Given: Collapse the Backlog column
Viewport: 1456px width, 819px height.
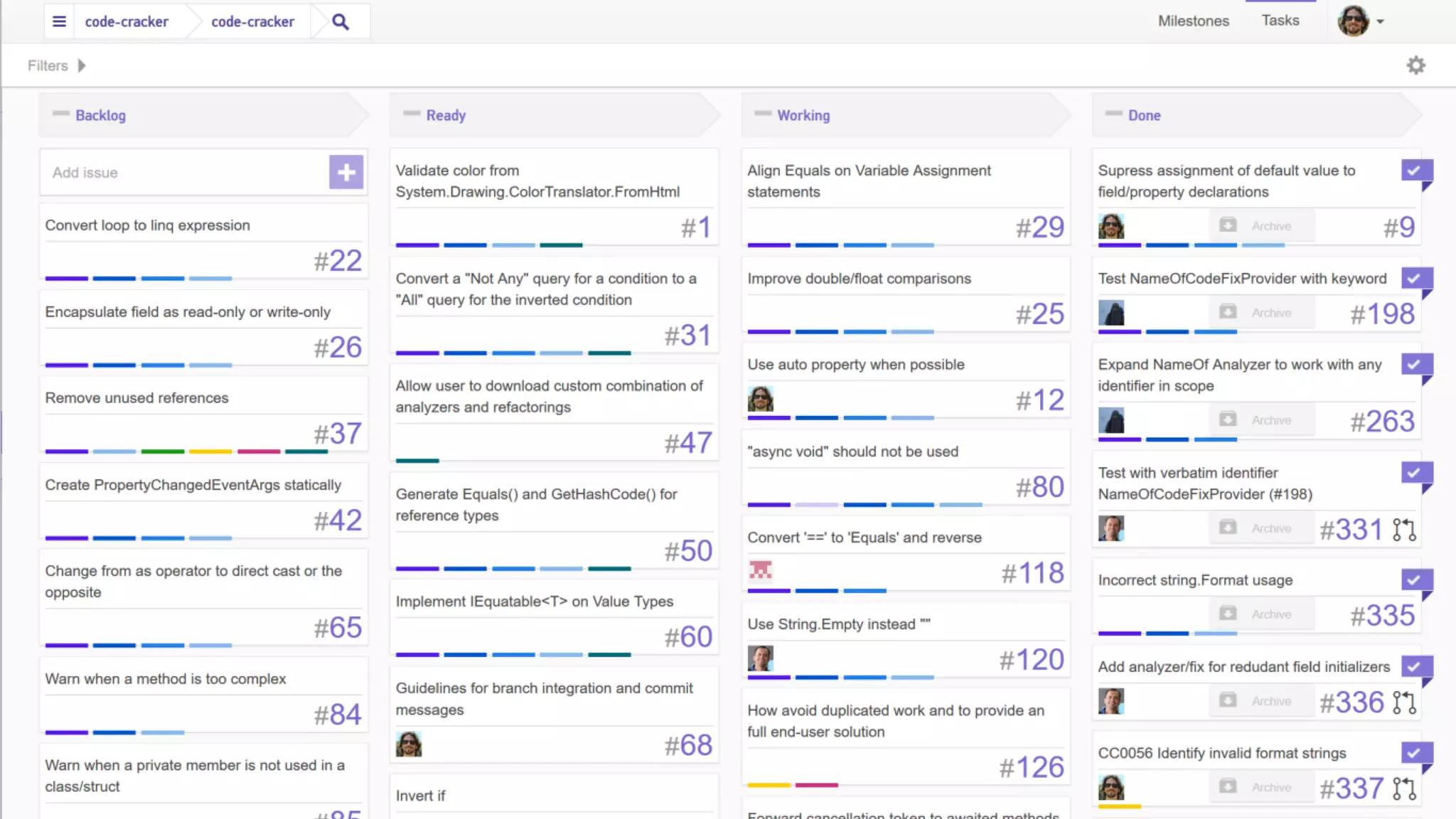Looking at the screenshot, I should [61, 114].
